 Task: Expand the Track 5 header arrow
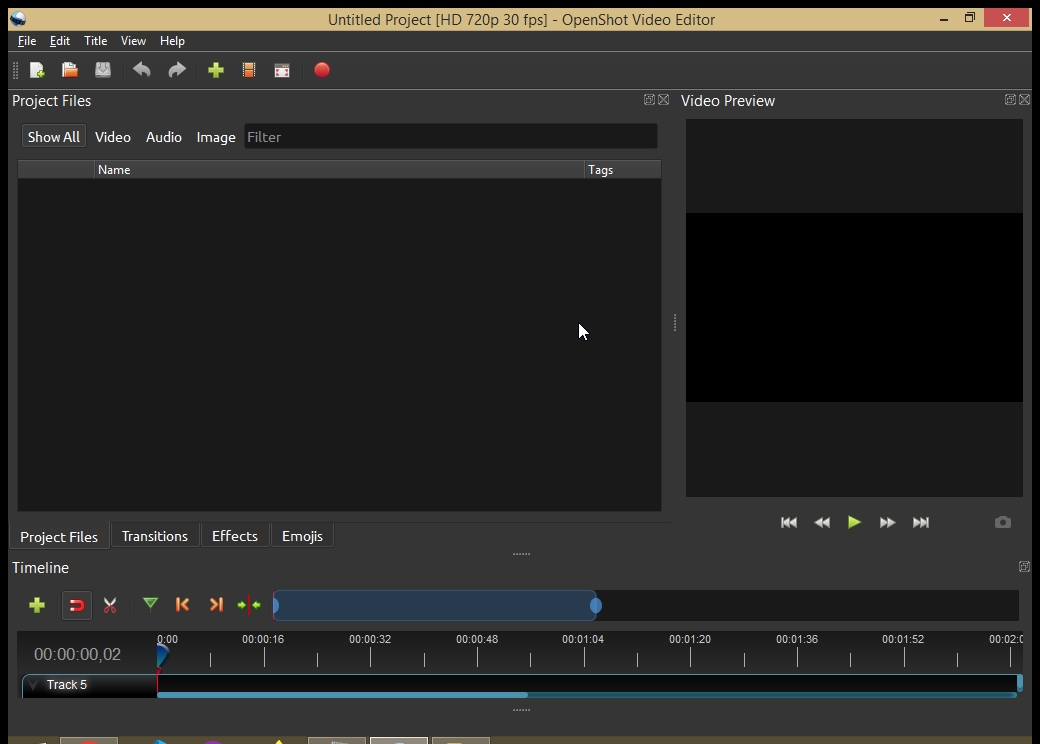click(x=34, y=684)
